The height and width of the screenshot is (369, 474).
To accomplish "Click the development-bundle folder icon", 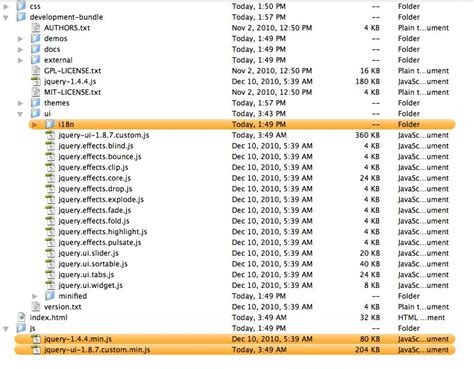I will 21,17.
